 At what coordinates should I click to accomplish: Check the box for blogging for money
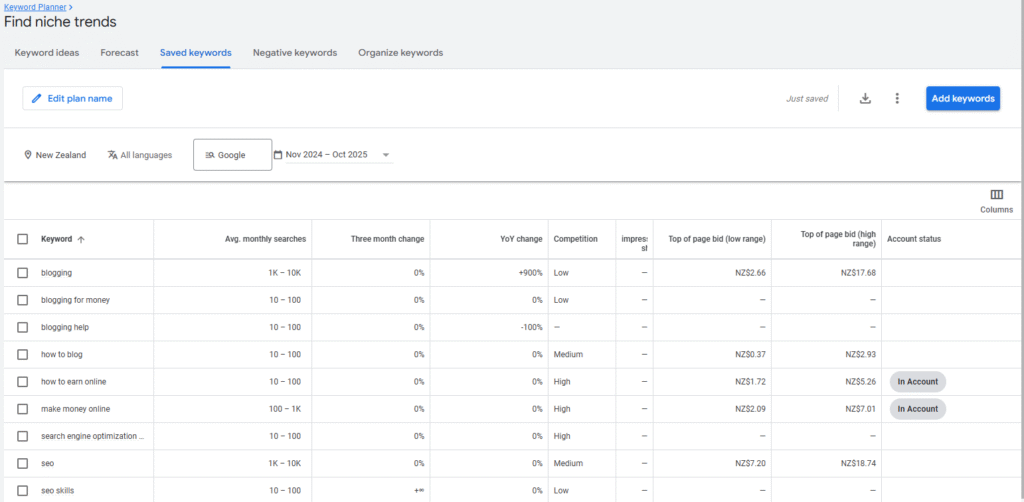pyautogui.click(x=23, y=300)
